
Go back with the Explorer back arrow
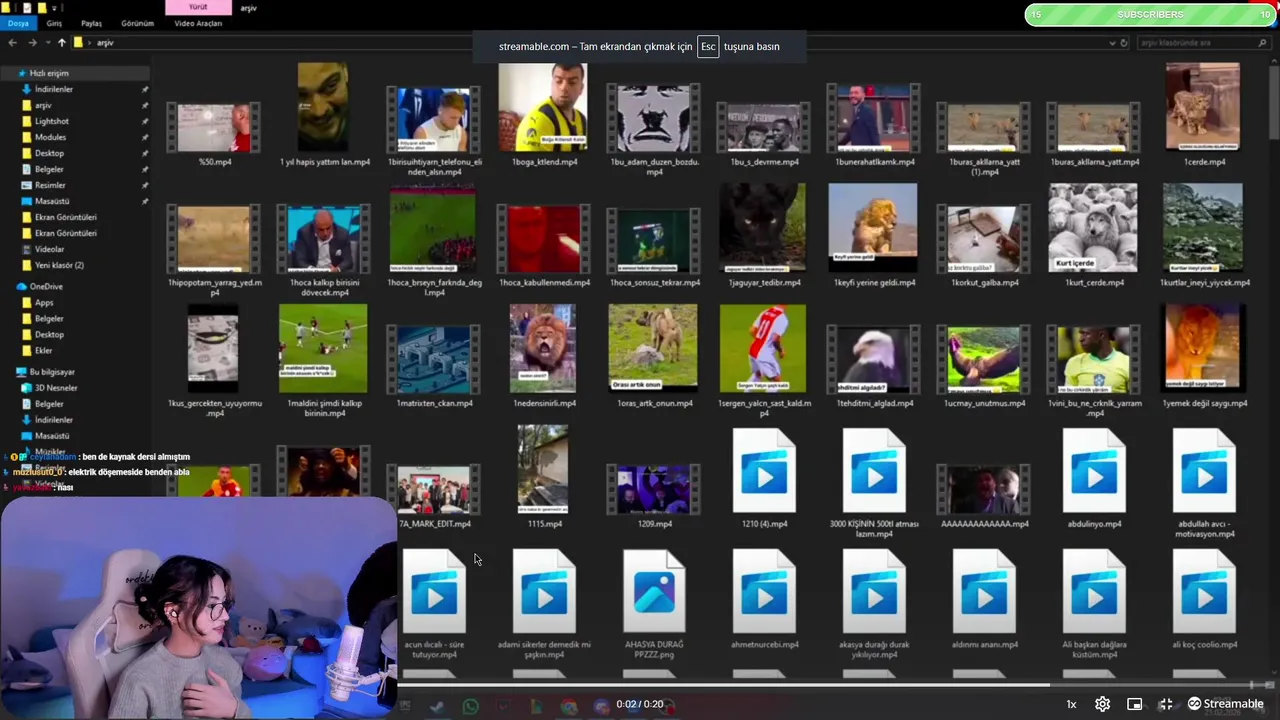click(12, 43)
